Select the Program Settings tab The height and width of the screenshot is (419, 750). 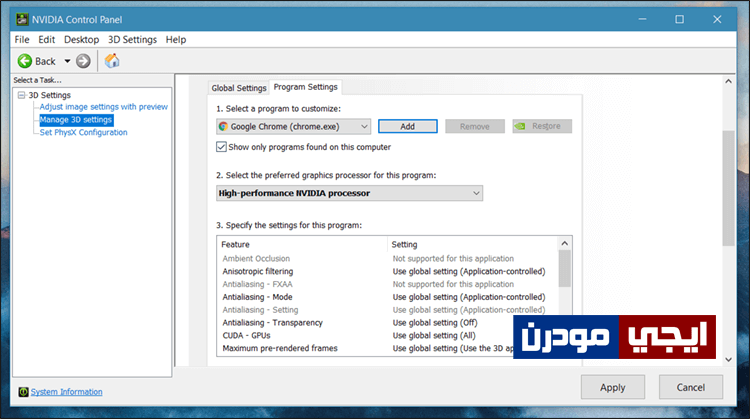pos(306,87)
